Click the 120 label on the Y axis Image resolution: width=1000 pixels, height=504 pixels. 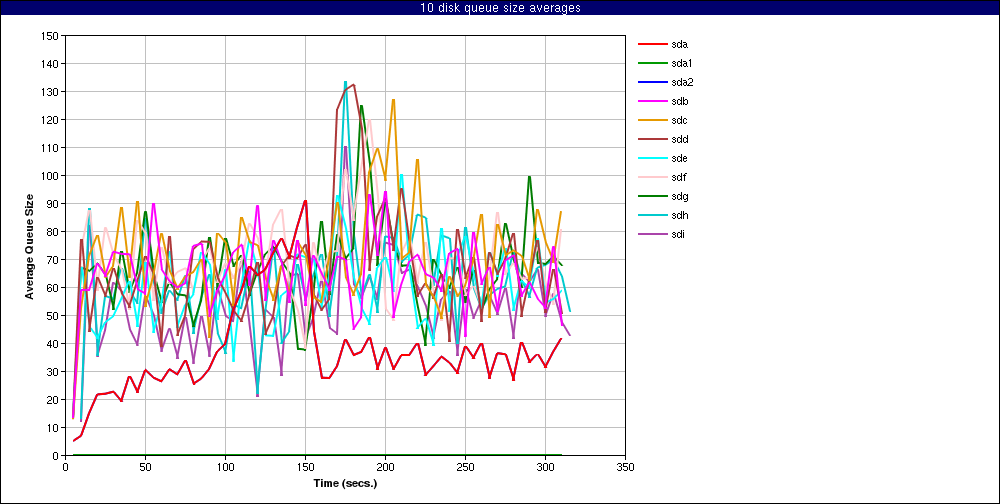[50, 120]
